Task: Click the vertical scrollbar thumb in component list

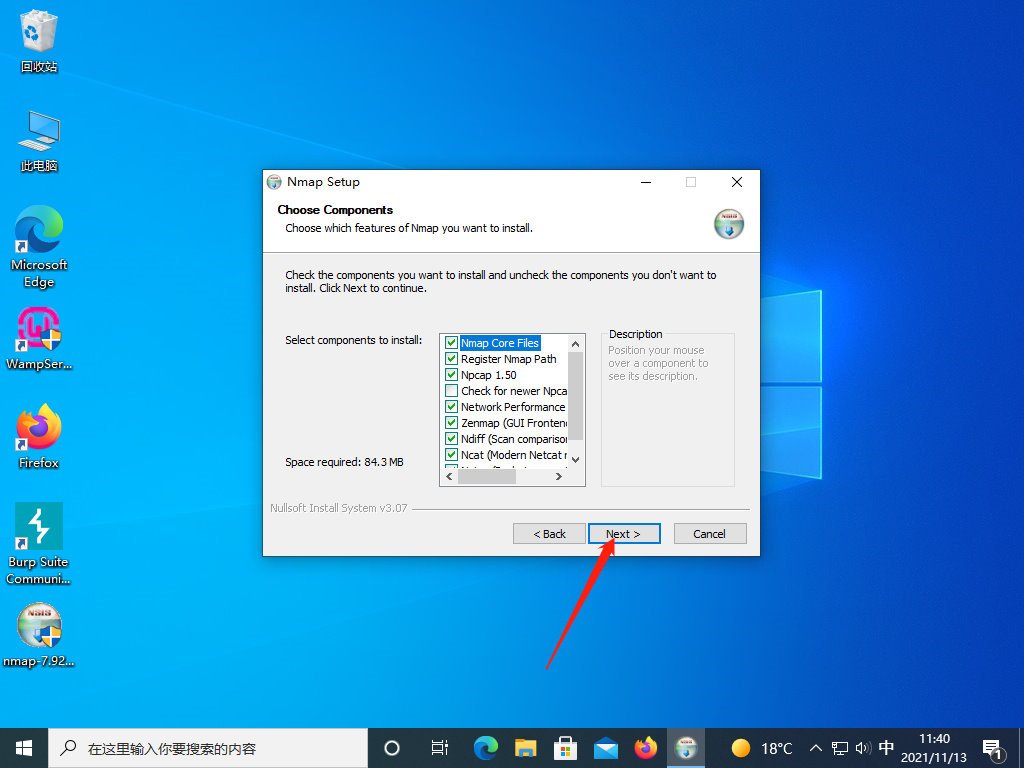Action: click(575, 396)
